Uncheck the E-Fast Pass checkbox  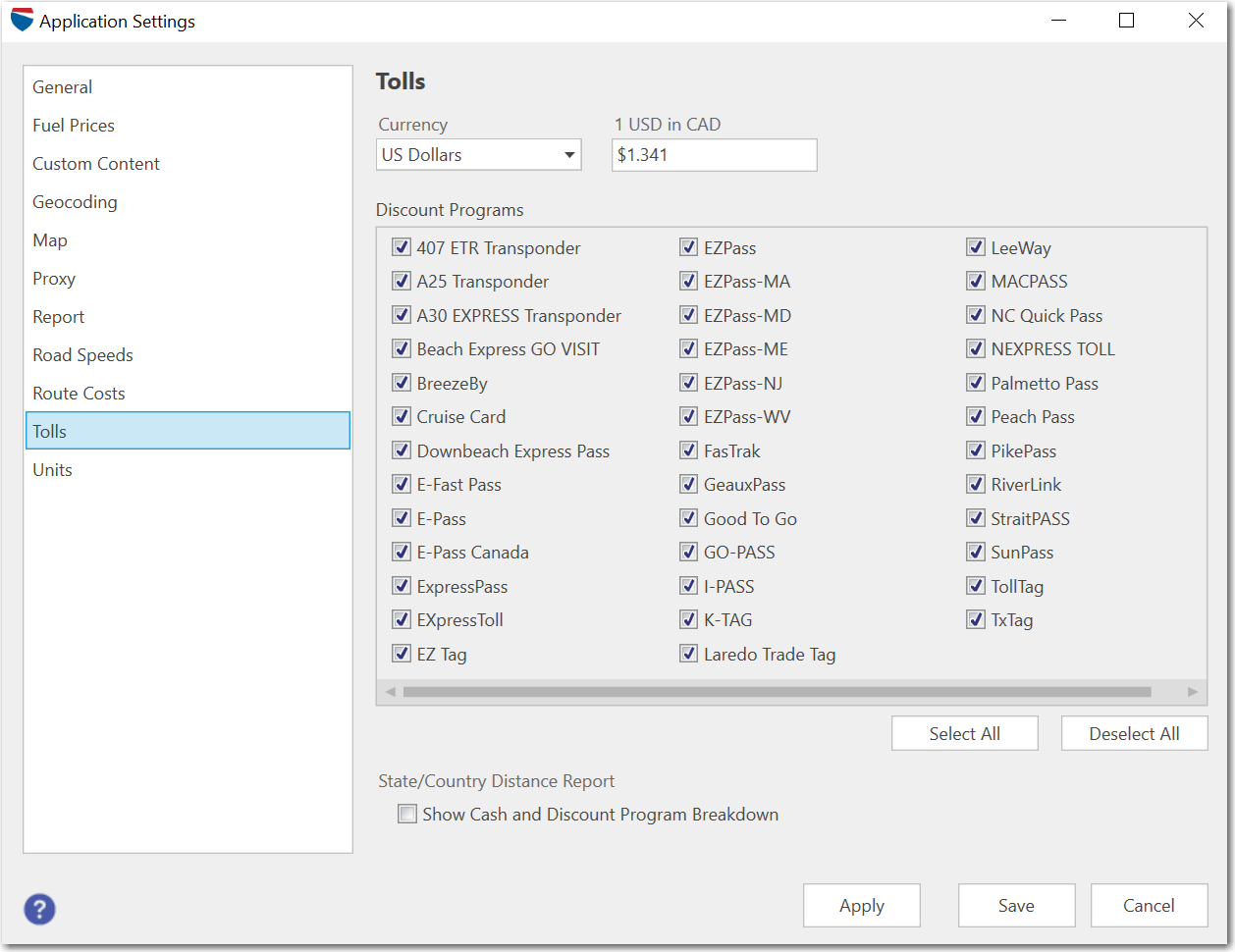pos(402,485)
